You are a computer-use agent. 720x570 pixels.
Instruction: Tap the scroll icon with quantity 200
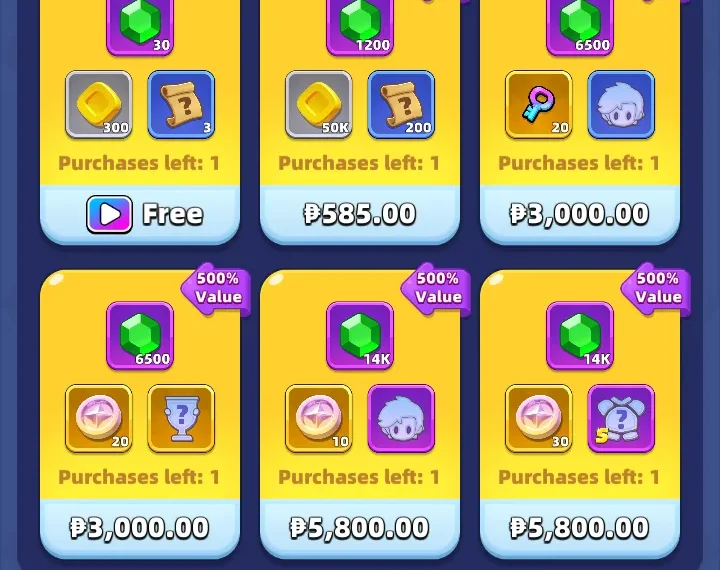(401, 105)
